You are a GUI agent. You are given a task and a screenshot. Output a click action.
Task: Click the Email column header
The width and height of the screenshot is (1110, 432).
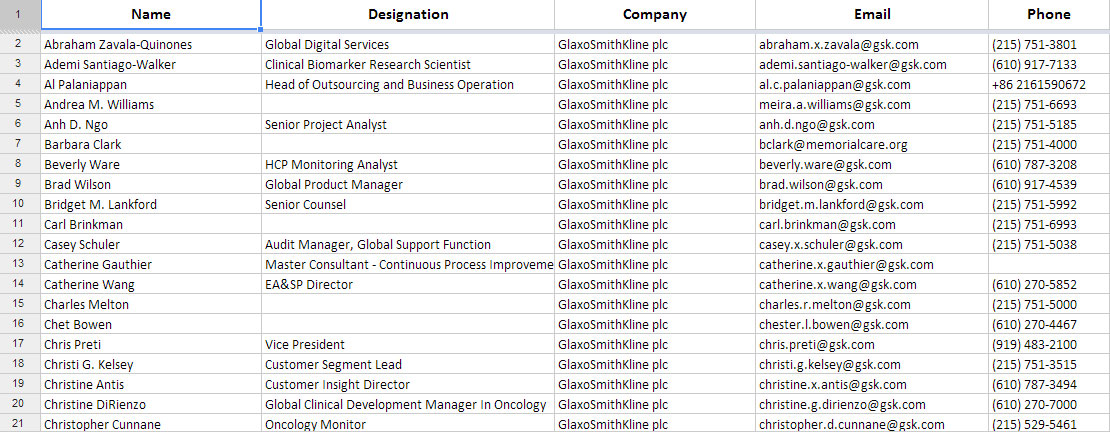coord(872,14)
